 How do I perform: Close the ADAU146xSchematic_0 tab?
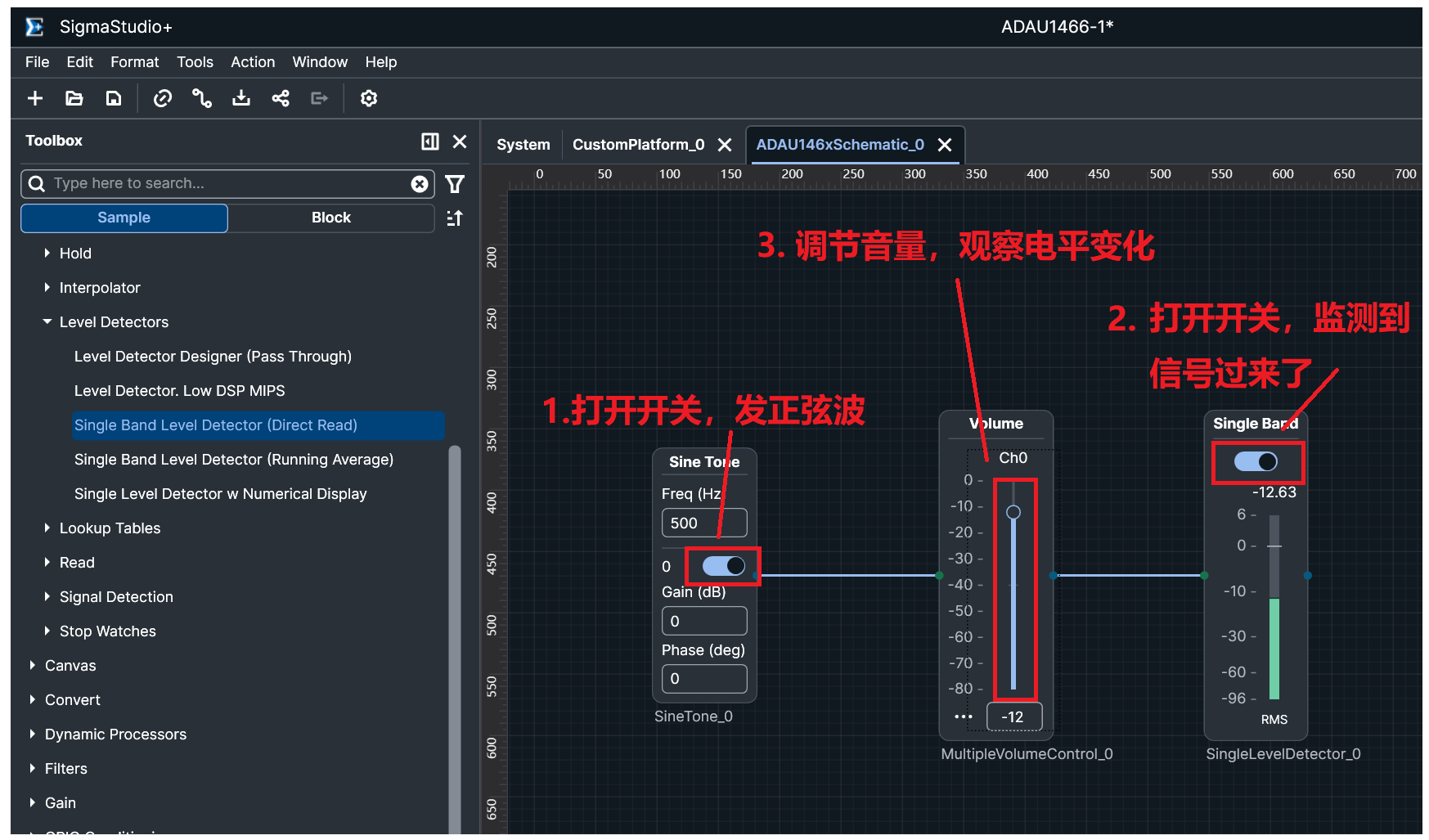coord(945,145)
